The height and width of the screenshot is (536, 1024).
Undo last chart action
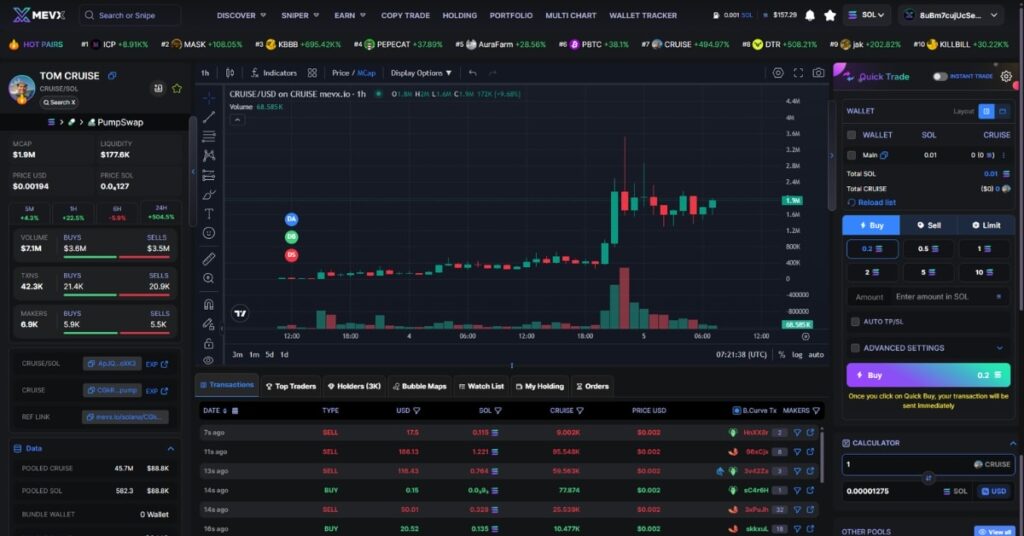coord(472,73)
